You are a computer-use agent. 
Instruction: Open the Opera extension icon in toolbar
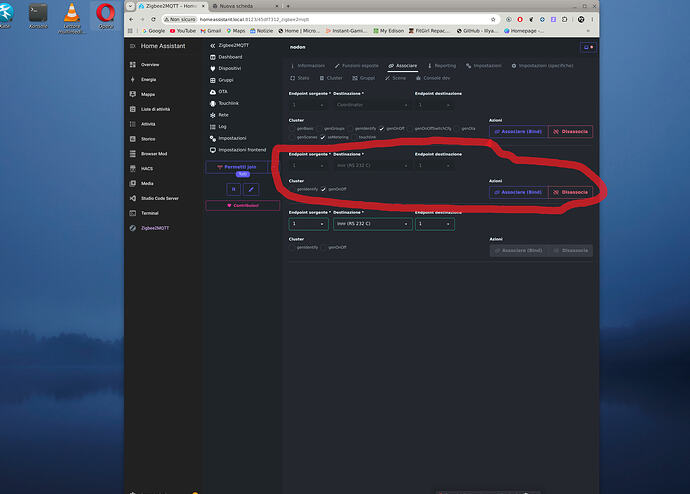click(520, 19)
